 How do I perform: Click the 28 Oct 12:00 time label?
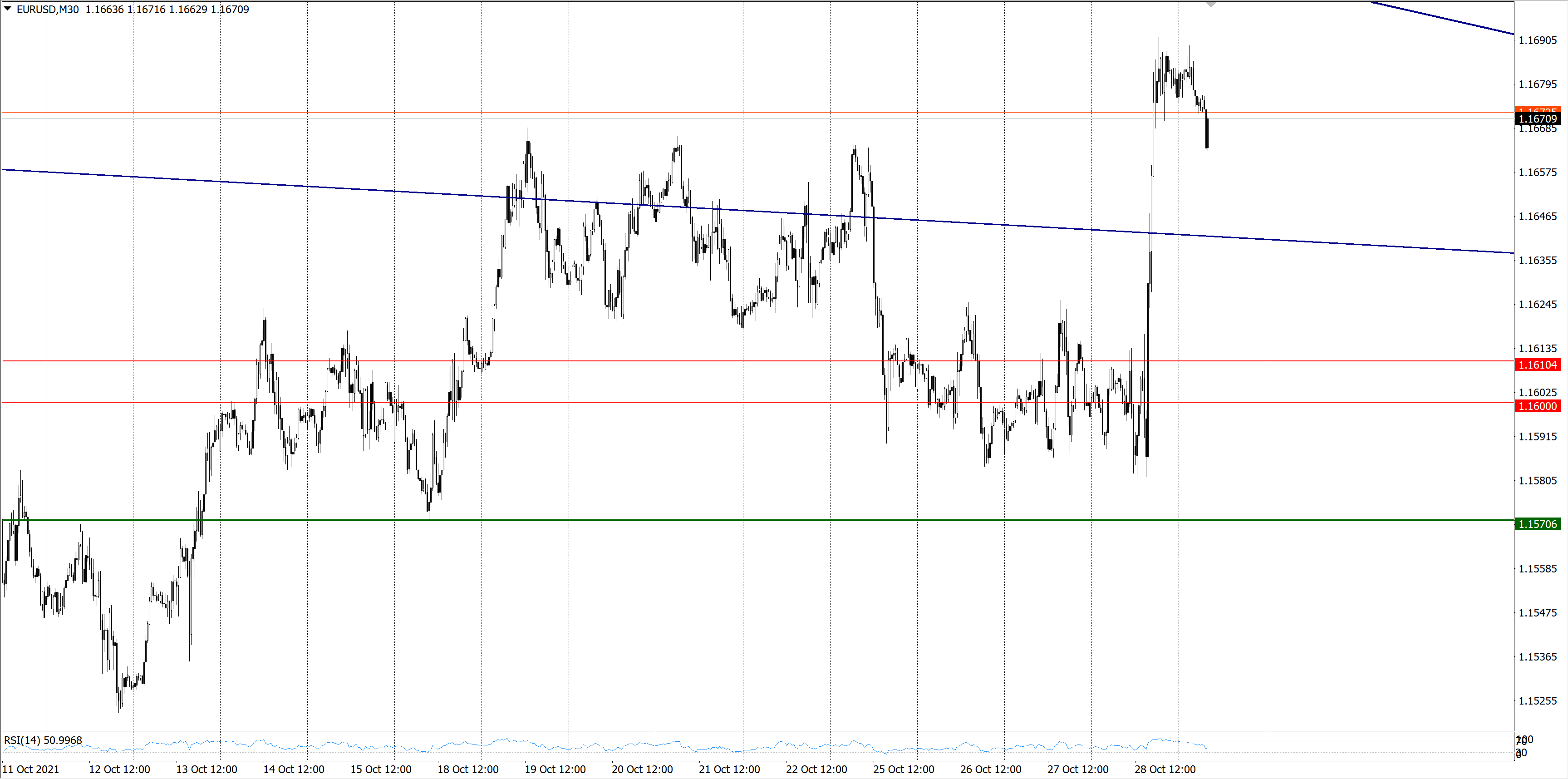[1165, 769]
